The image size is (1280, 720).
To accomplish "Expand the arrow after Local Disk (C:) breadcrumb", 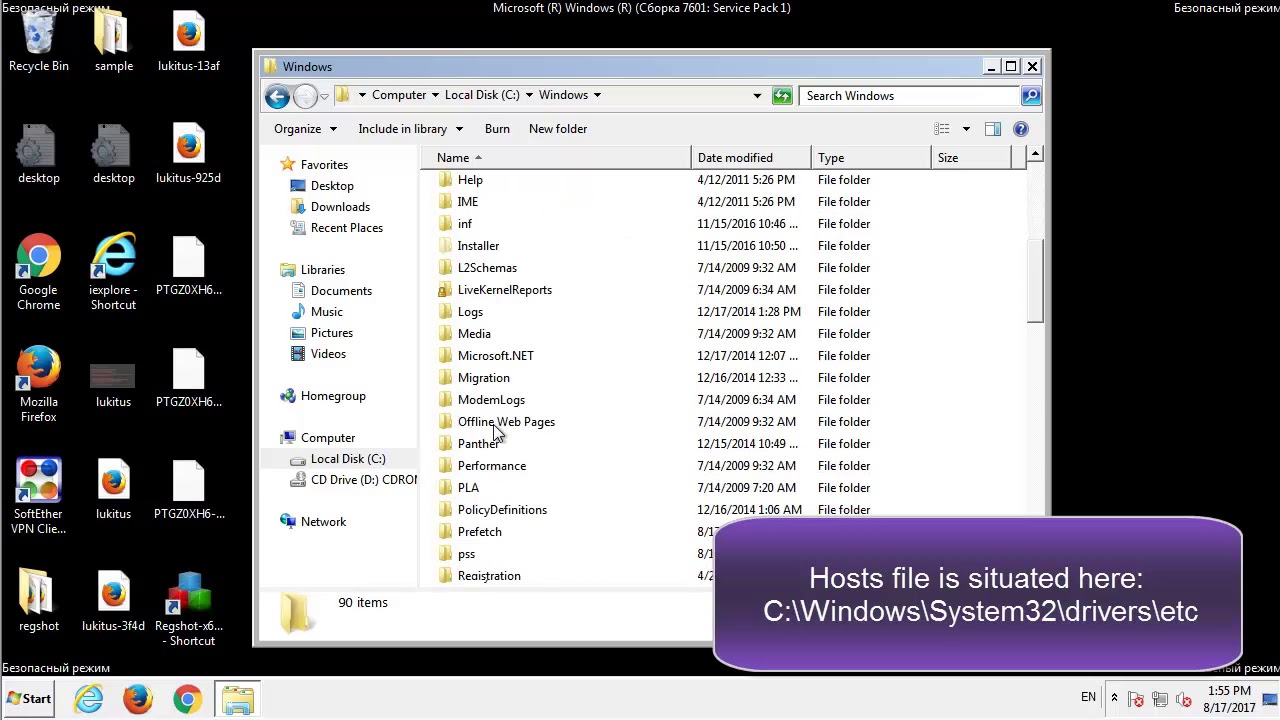I will 529,96.
